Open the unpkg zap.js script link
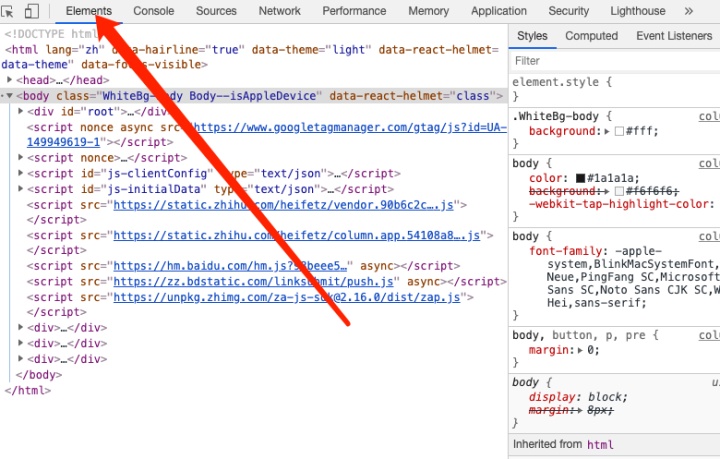720x459 pixels. pos(287,297)
